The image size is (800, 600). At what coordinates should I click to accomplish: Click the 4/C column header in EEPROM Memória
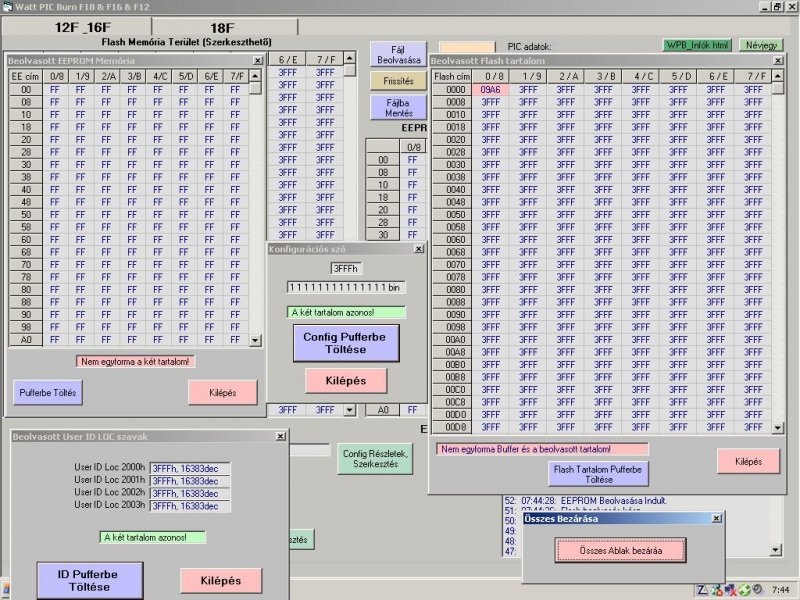(x=159, y=76)
